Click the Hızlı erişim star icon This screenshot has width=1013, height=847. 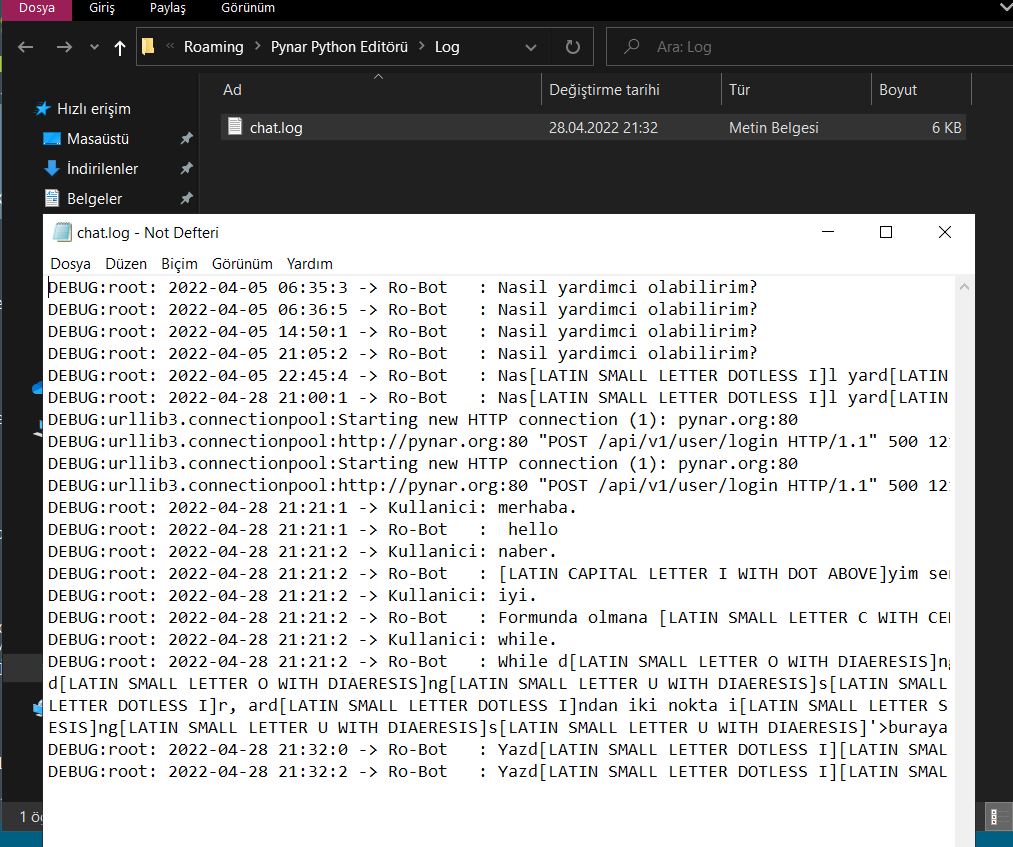41,108
